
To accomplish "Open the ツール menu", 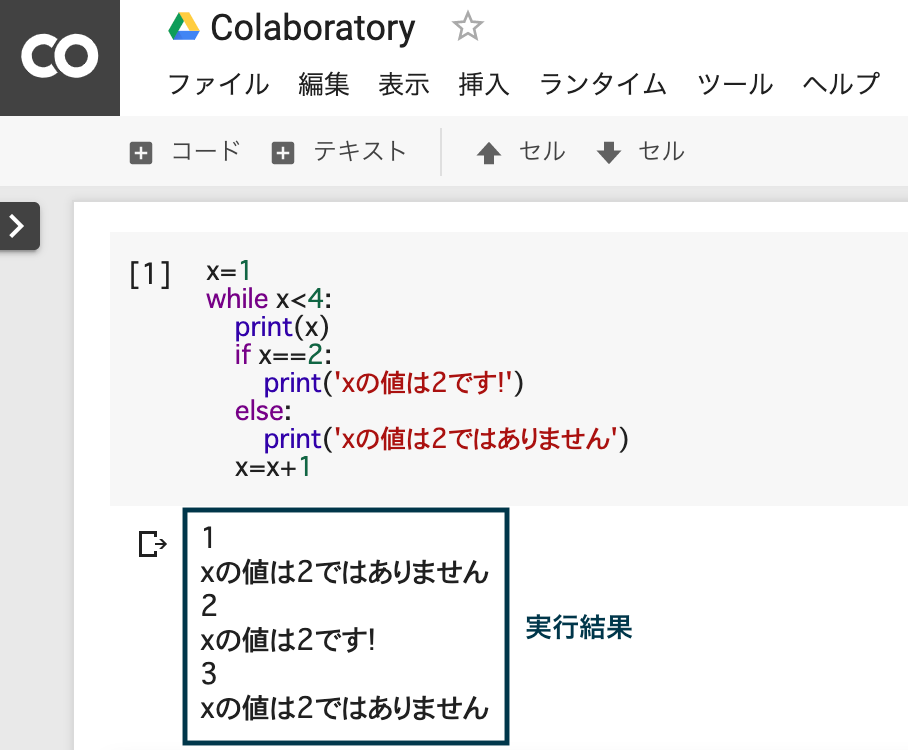I will click(735, 84).
